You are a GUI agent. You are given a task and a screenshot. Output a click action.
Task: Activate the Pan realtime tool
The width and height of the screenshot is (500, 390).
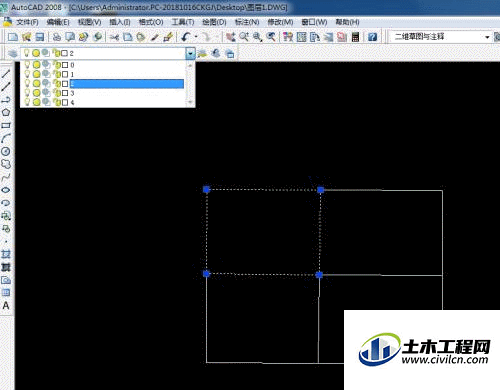point(230,37)
